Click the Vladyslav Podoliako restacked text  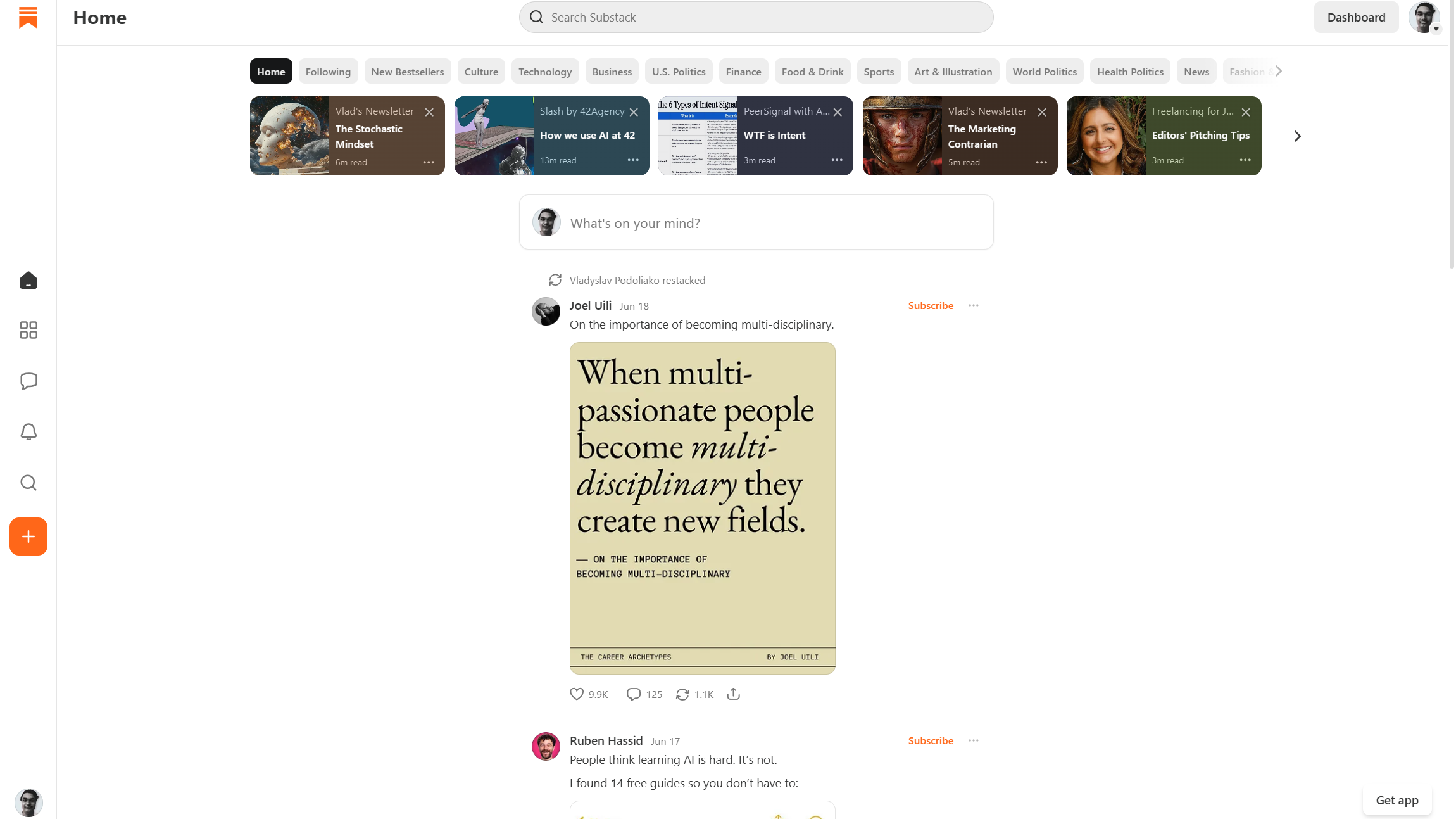[x=637, y=280]
